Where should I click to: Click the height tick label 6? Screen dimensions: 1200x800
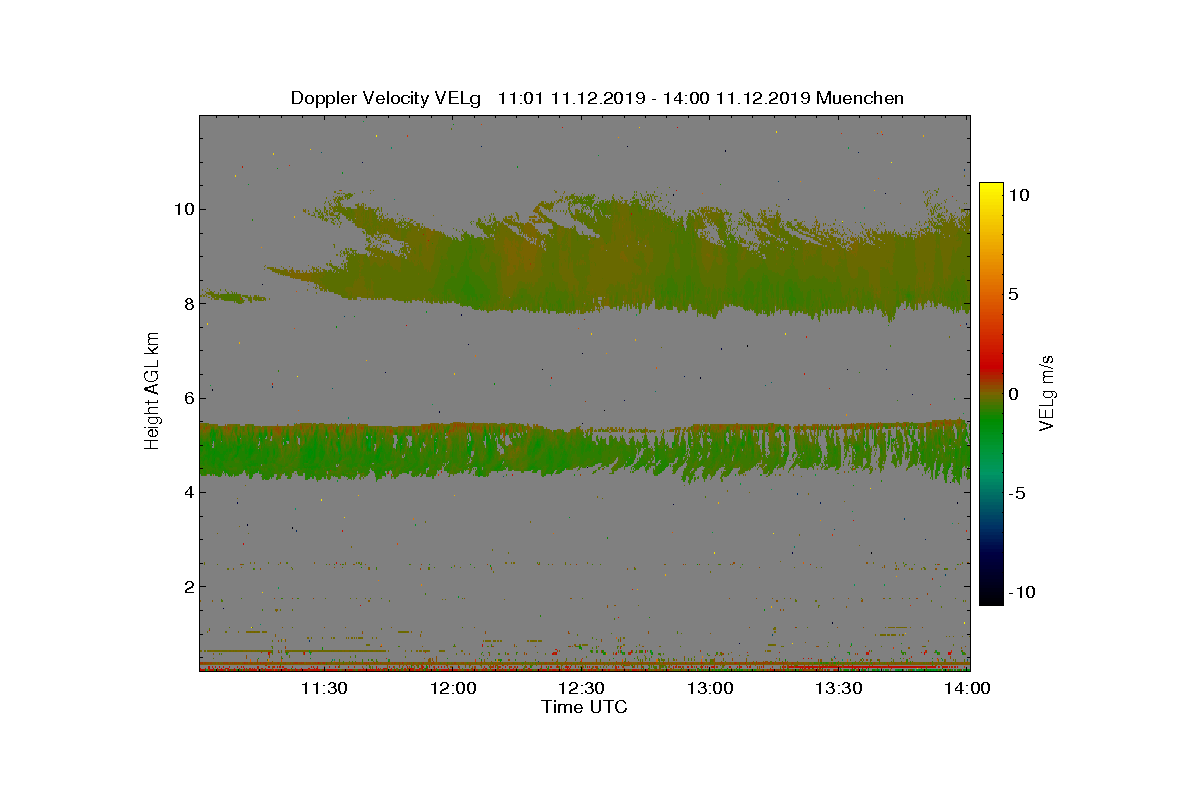pos(188,398)
